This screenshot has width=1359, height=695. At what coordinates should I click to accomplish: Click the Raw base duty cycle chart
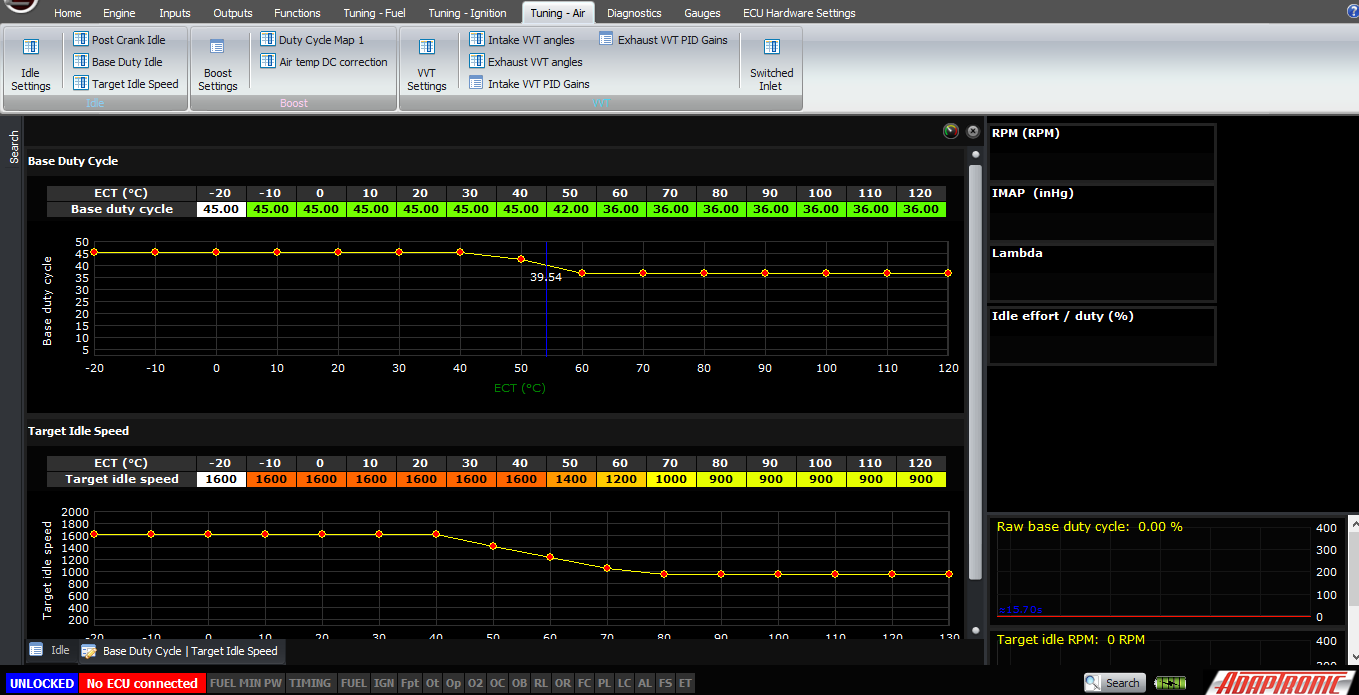(x=1168, y=571)
